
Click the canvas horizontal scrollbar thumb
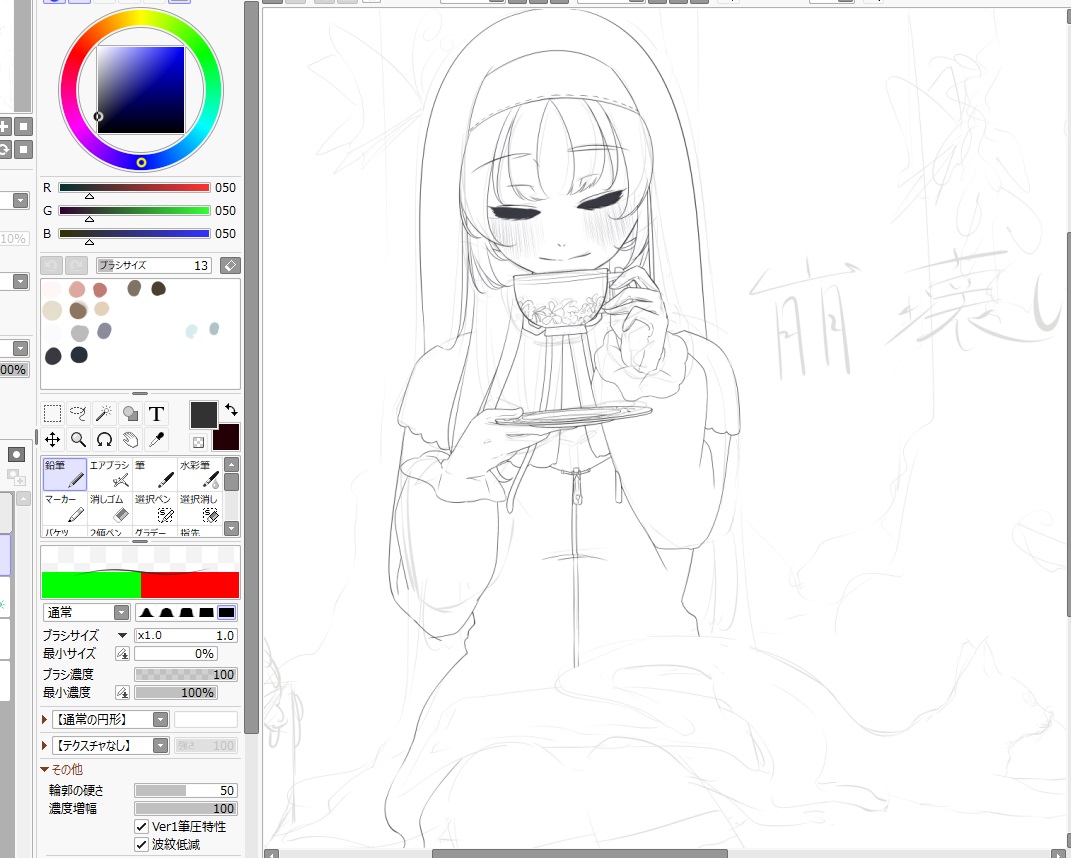[579, 853]
